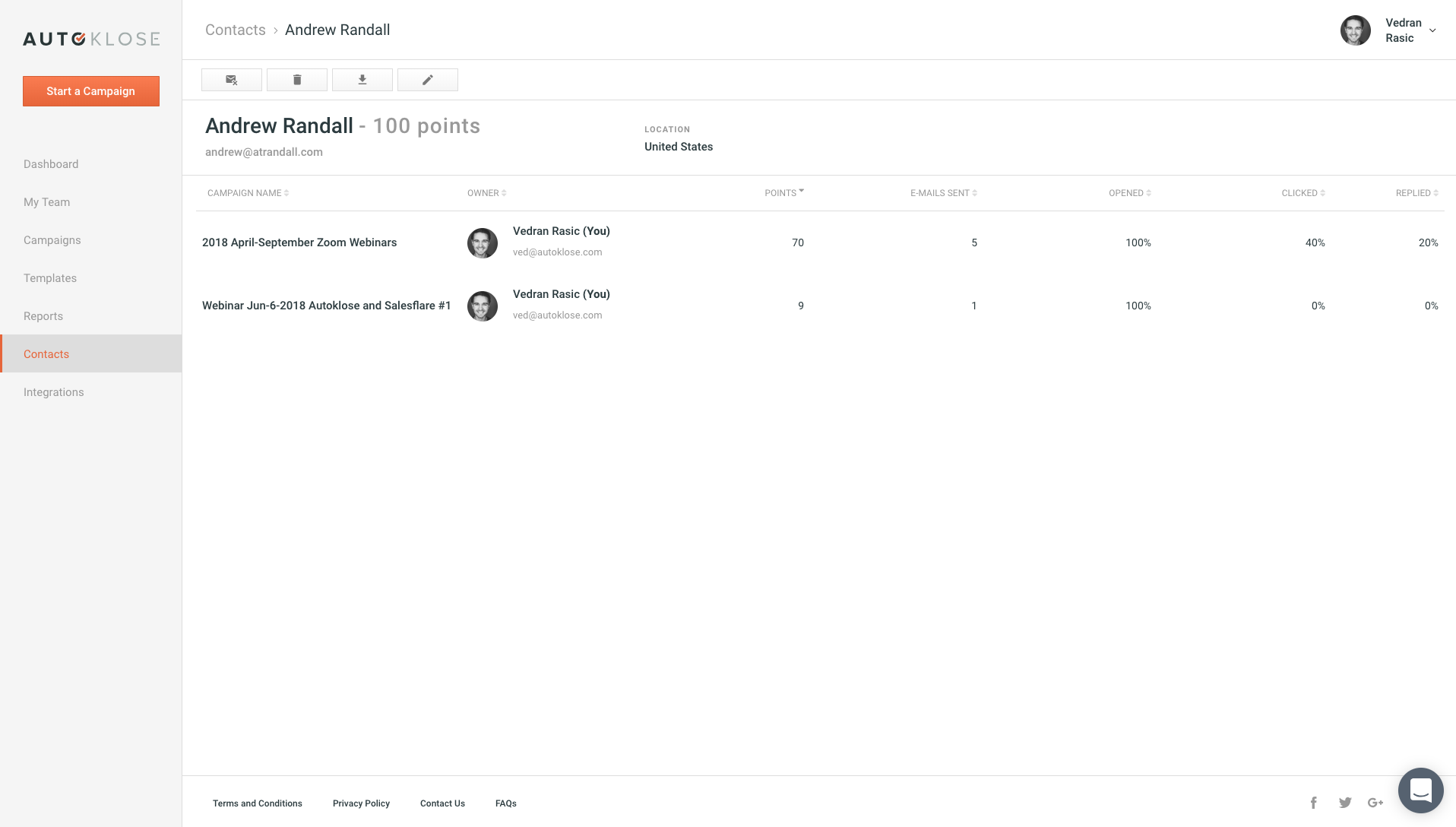Screen dimensions: 1456x827
Task: Open Campaigns from the sidebar
Action: [x=52, y=240]
